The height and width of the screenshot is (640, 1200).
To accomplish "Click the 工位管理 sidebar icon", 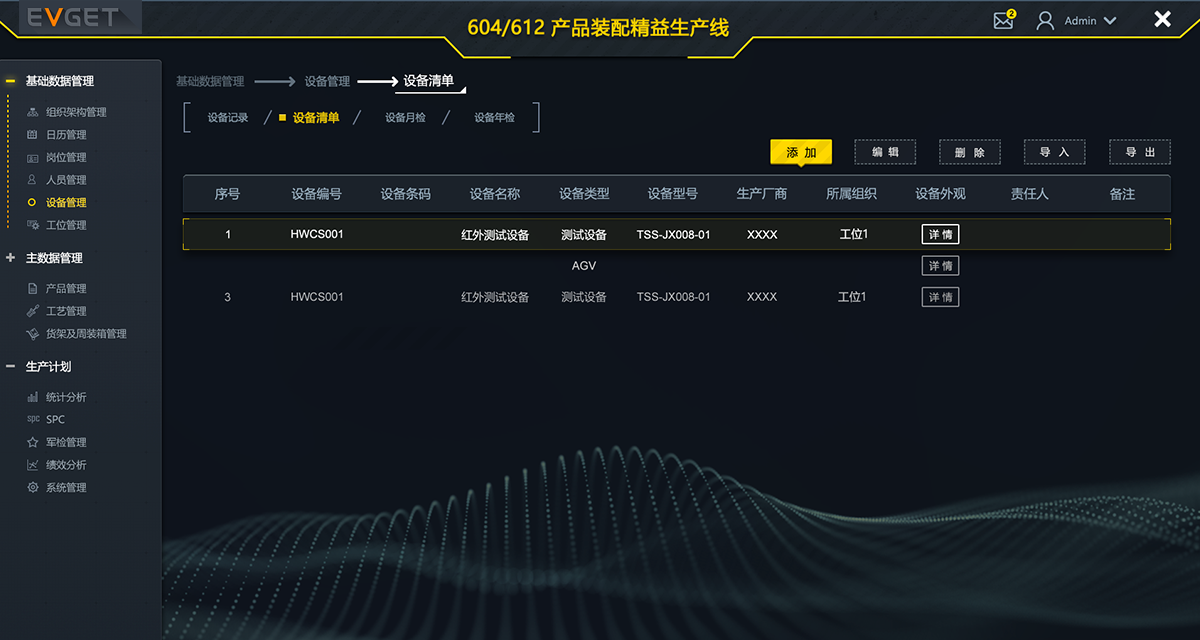I will (x=33, y=225).
